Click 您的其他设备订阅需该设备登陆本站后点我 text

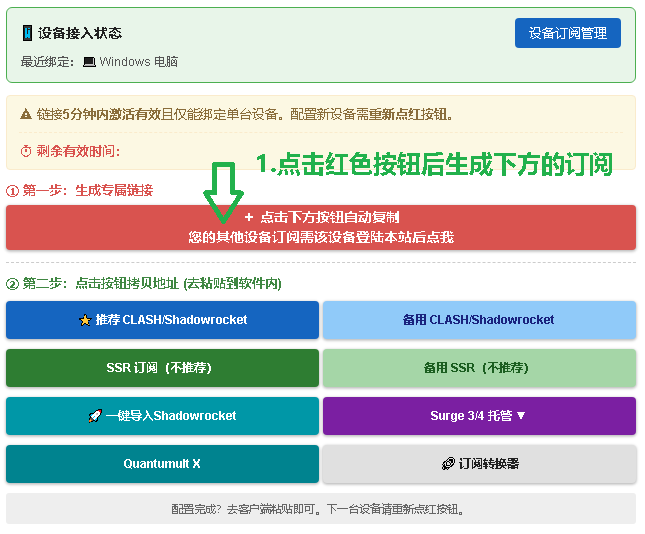tap(321, 237)
